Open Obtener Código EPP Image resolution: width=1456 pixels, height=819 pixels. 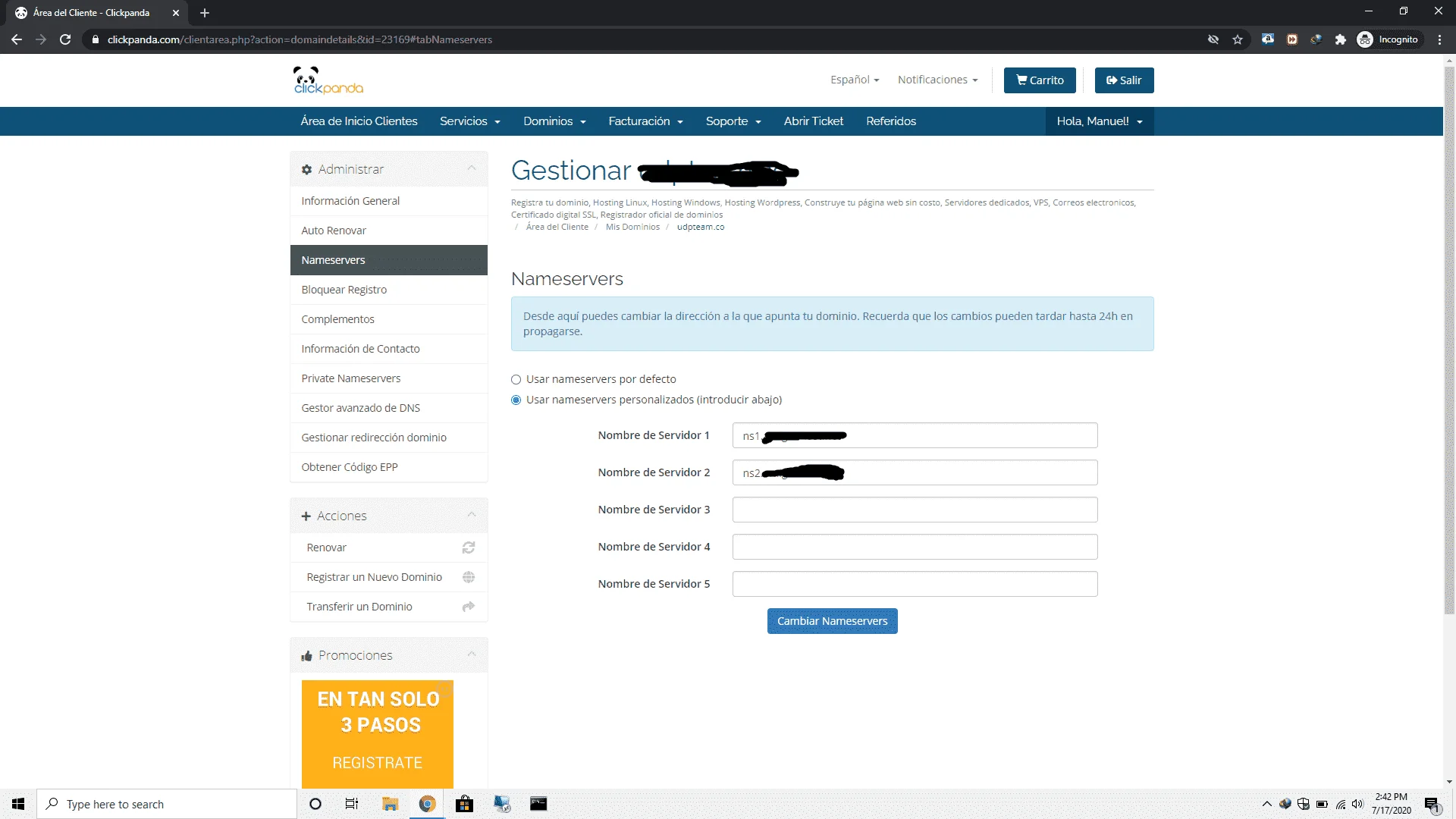389,467
